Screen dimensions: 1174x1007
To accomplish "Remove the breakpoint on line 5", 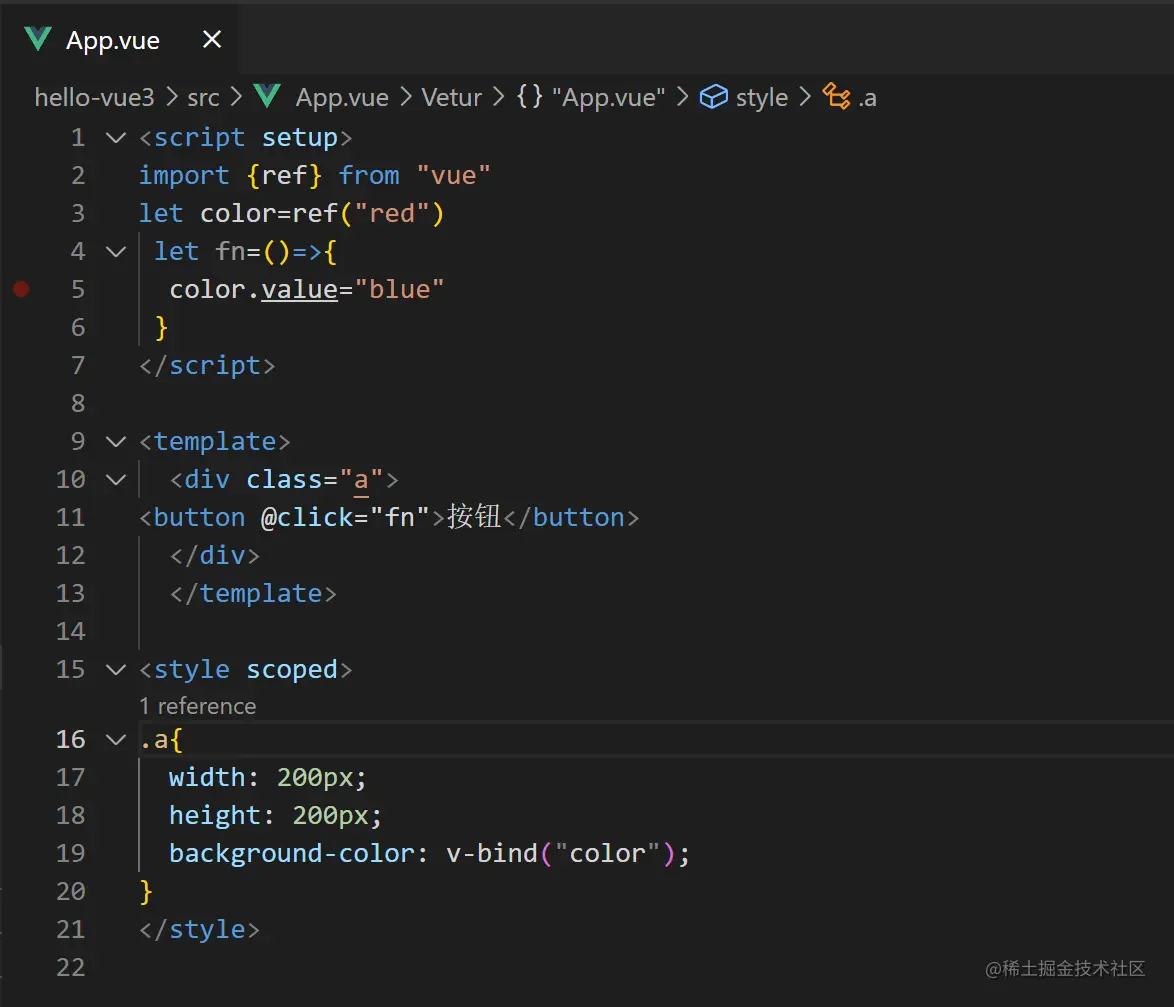I will click(21, 290).
